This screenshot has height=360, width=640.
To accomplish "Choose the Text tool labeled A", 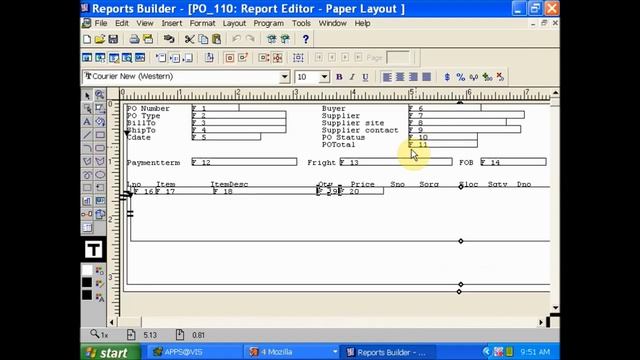I will [x=87, y=122].
